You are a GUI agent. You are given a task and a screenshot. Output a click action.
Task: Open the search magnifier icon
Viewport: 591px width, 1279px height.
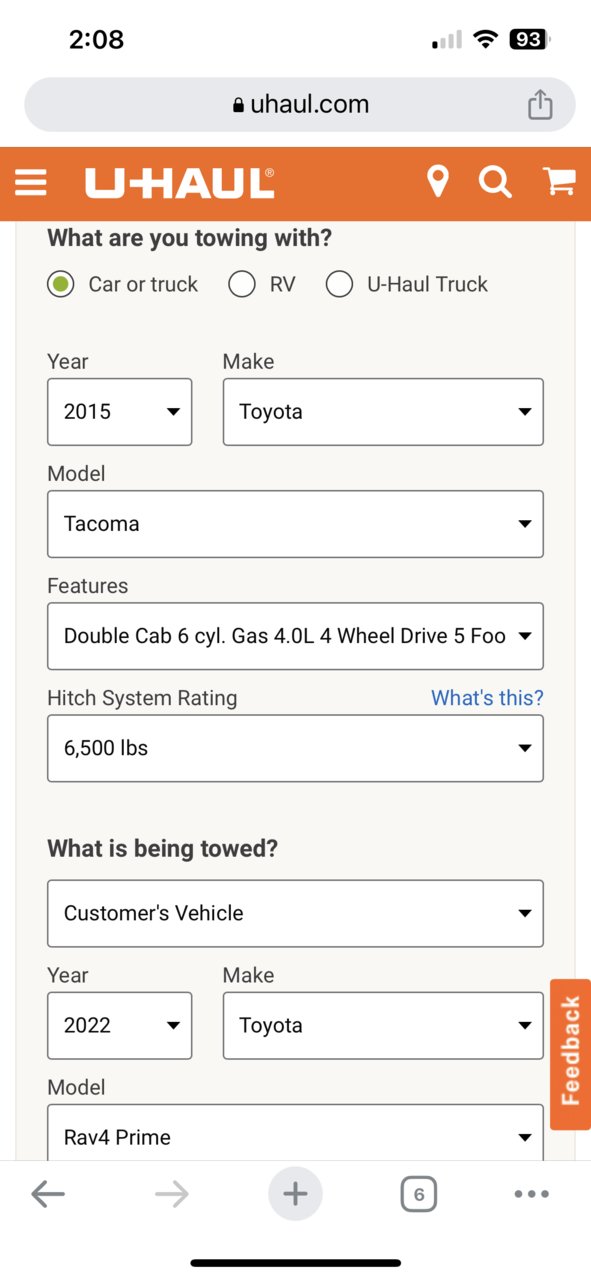coord(495,182)
